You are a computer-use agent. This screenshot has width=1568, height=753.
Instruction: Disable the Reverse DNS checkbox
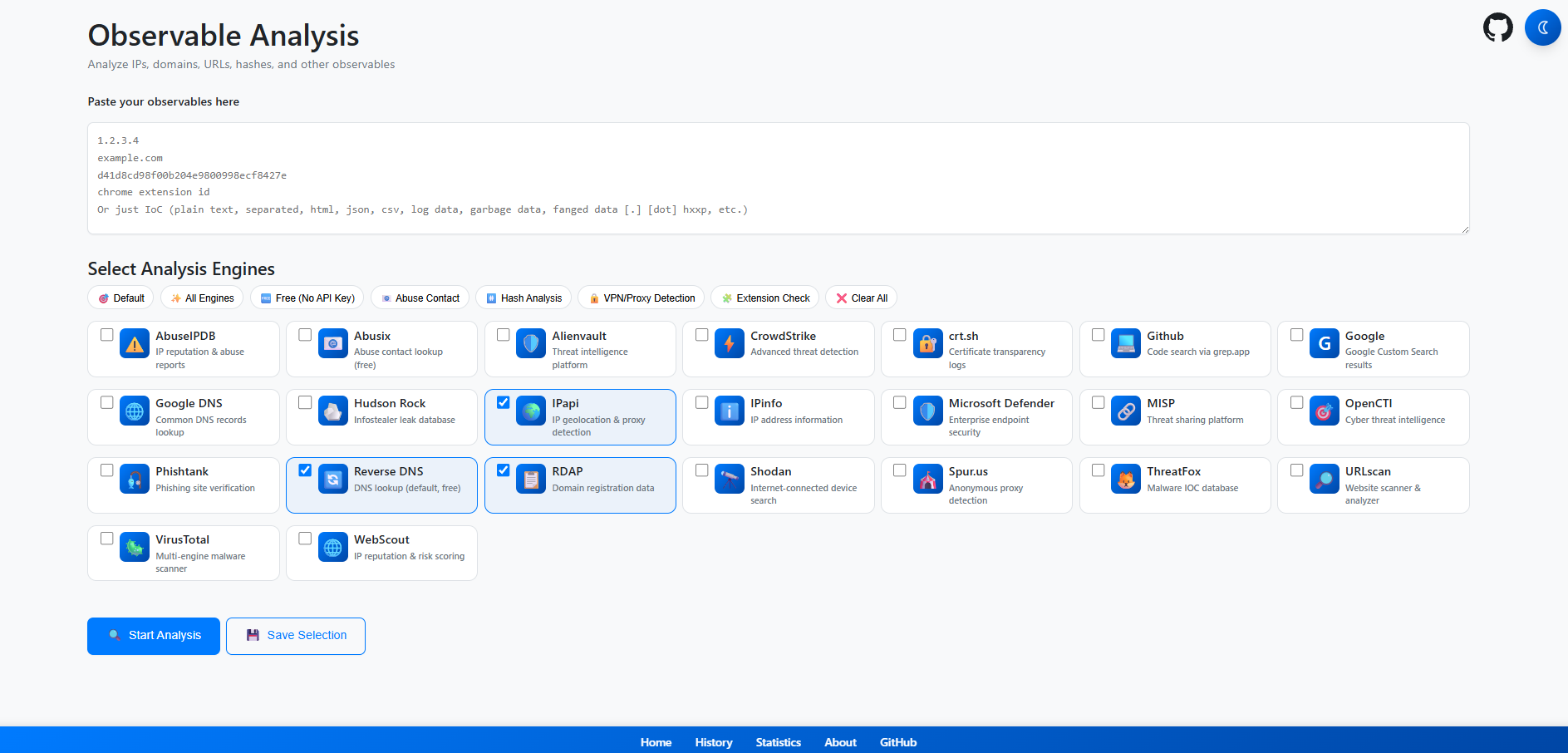(x=305, y=470)
